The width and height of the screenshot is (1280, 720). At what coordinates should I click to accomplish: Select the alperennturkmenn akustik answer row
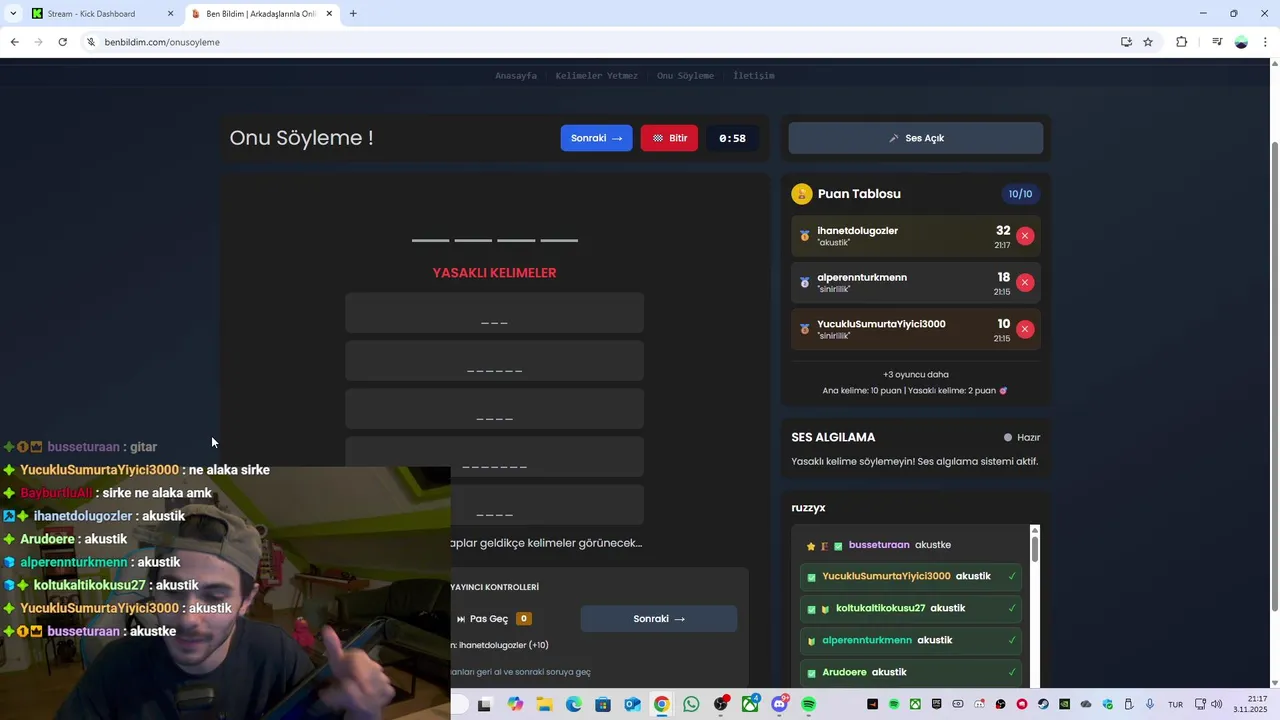click(x=913, y=640)
